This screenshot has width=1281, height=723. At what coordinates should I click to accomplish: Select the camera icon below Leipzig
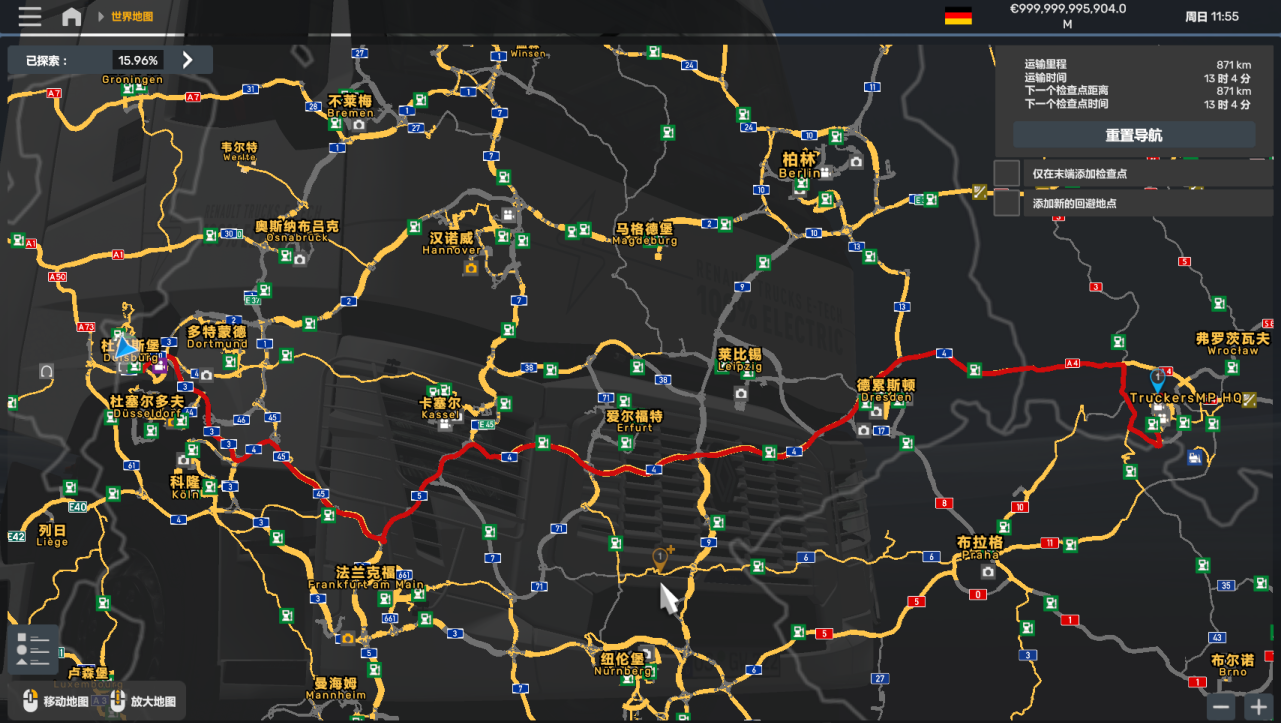click(x=741, y=393)
